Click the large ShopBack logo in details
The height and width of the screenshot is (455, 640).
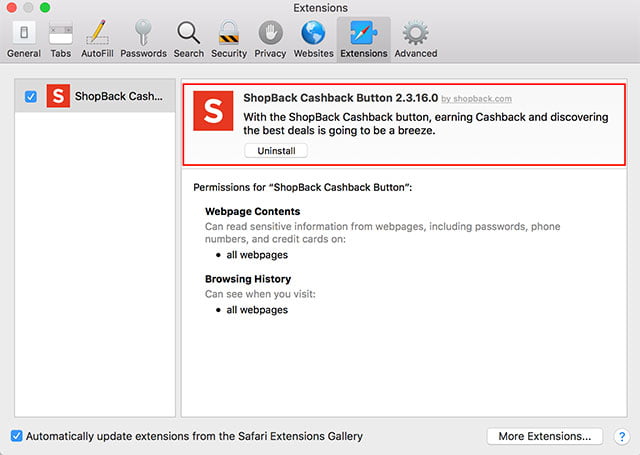(x=213, y=111)
